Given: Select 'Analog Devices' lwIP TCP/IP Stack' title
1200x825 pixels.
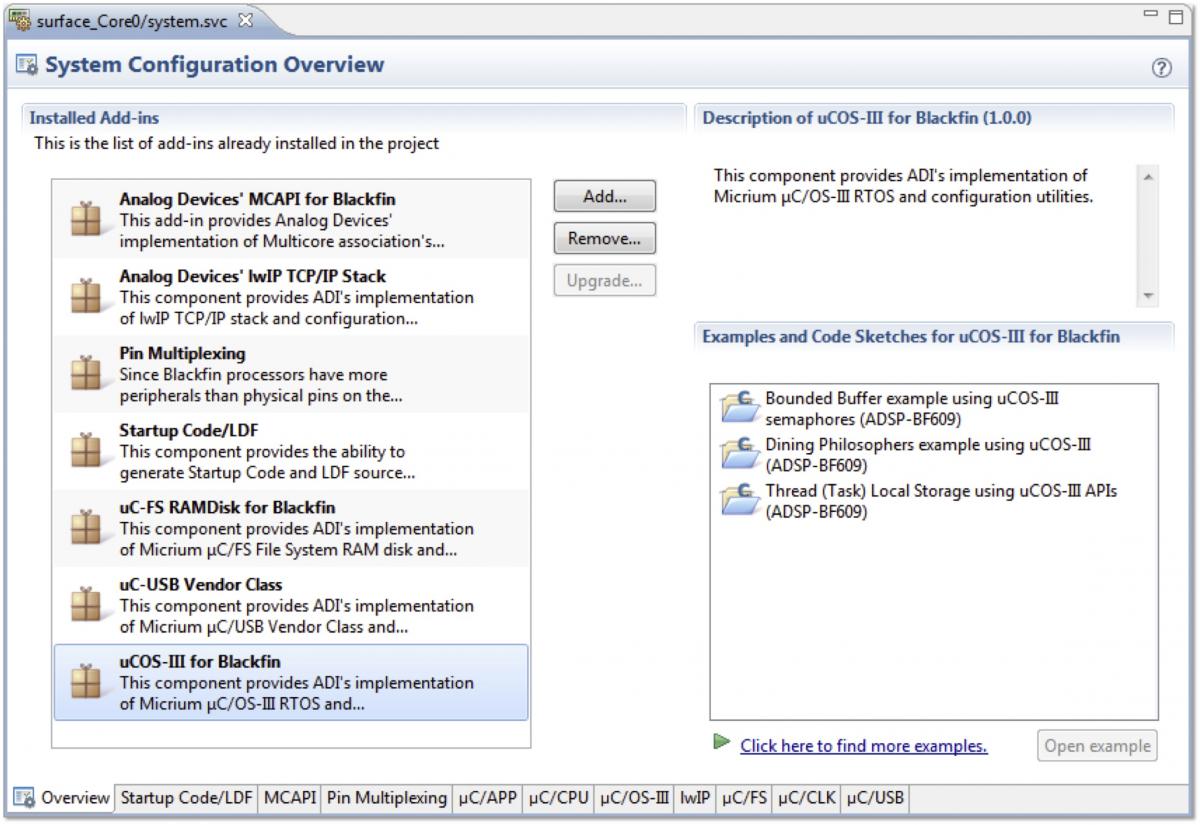Looking at the screenshot, I should click(252, 276).
